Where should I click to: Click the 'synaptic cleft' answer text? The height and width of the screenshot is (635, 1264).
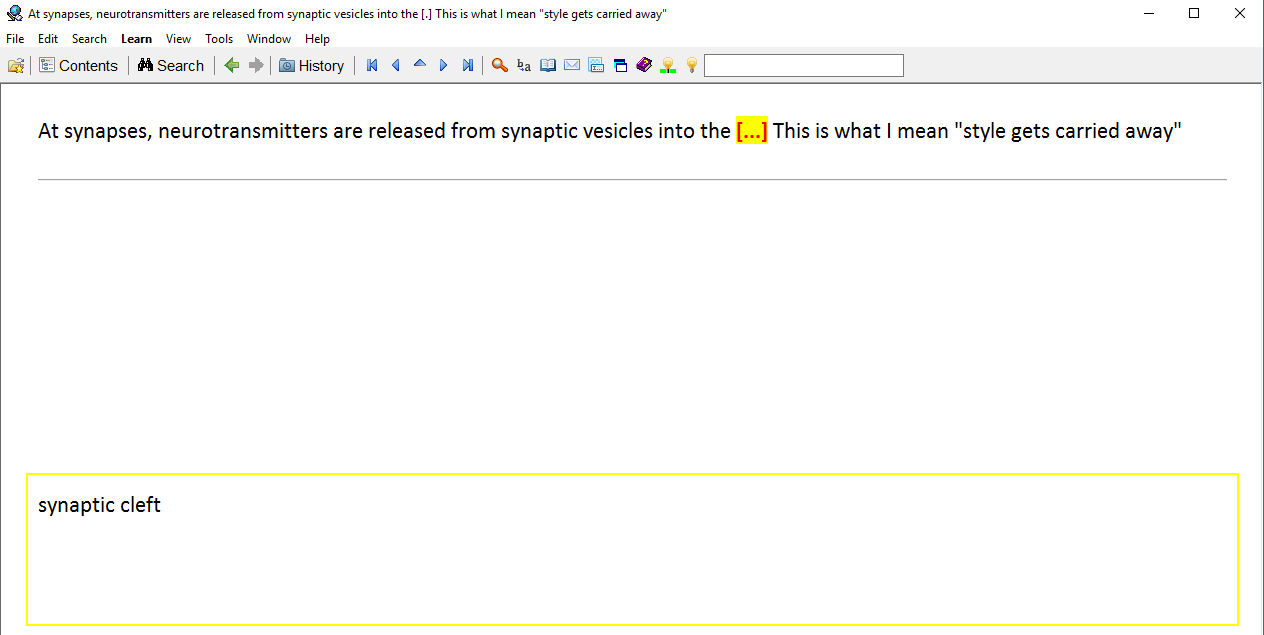[99, 505]
